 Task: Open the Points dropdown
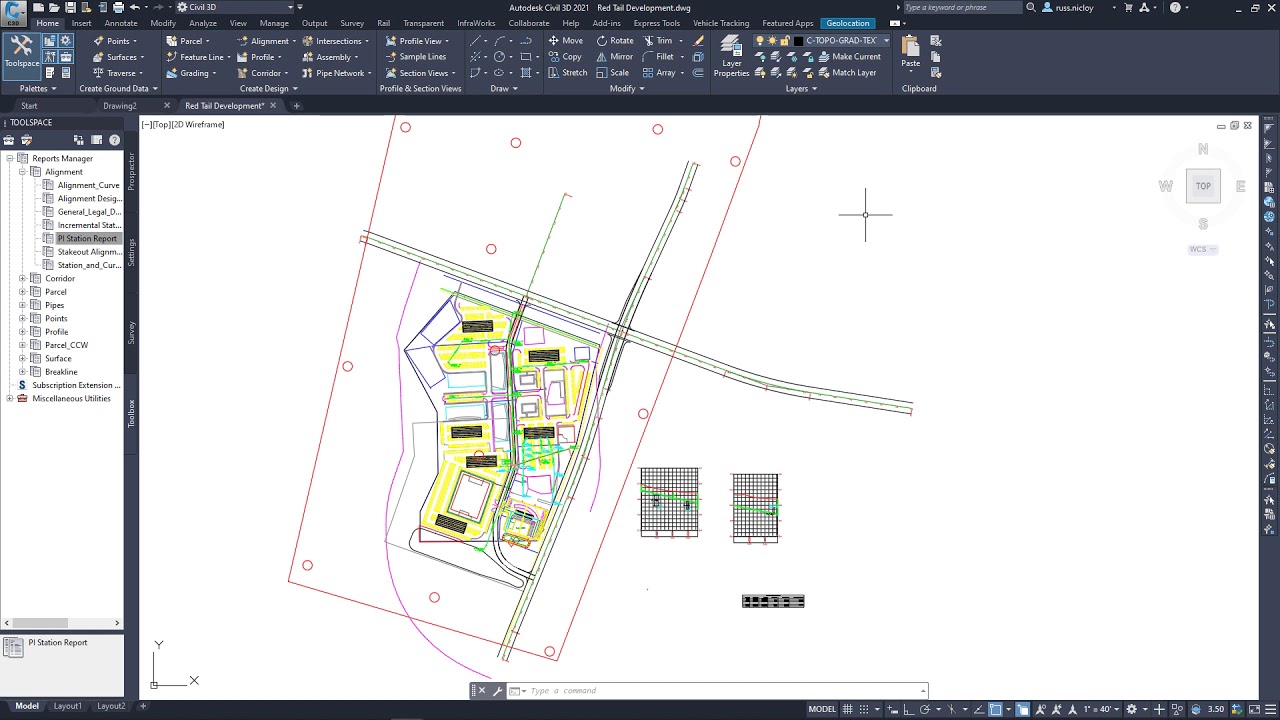click(117, 41)
